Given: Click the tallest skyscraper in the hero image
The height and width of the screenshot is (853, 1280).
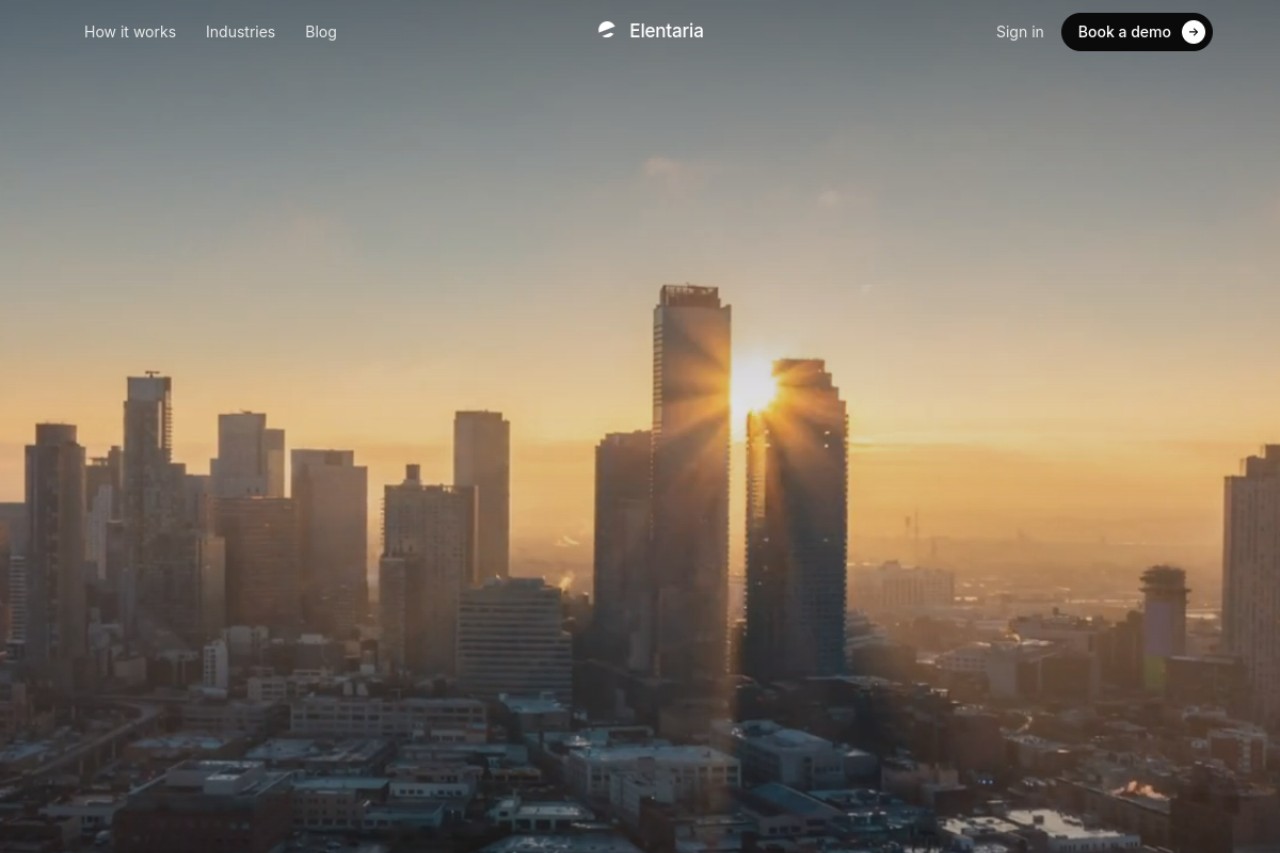Looking at the screenshot, I should 691,480.
